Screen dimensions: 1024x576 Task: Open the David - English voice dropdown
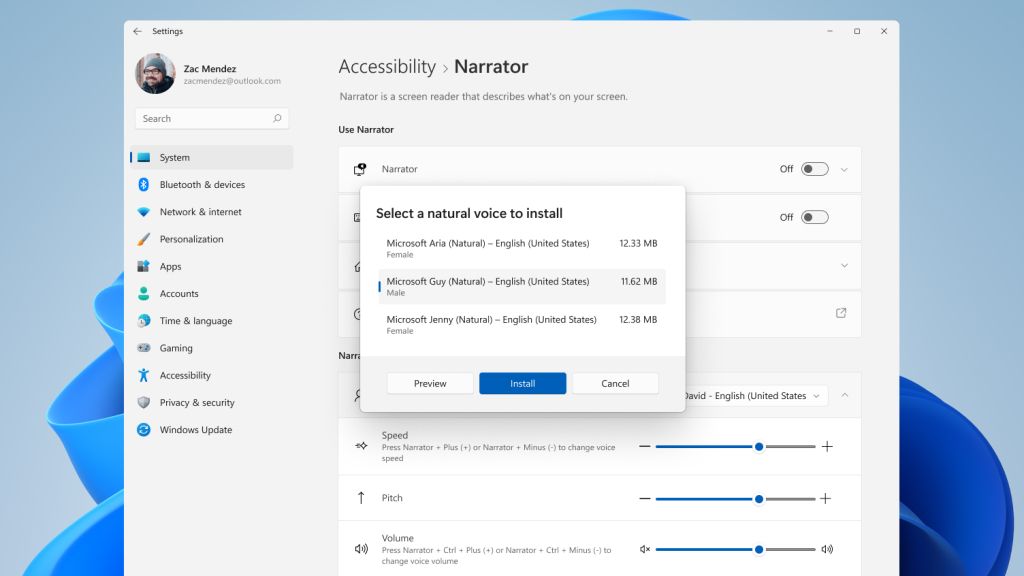754,396
